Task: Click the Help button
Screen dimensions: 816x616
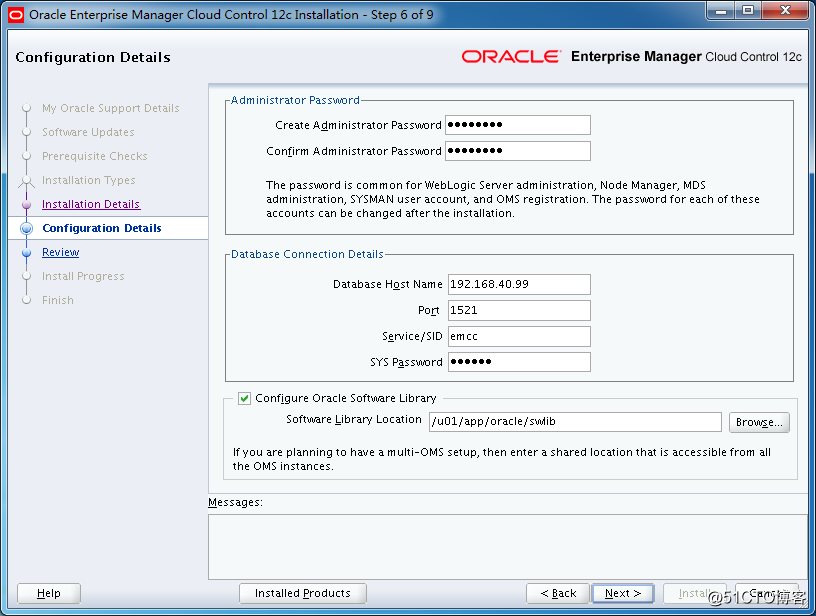Action: point(48,593)
